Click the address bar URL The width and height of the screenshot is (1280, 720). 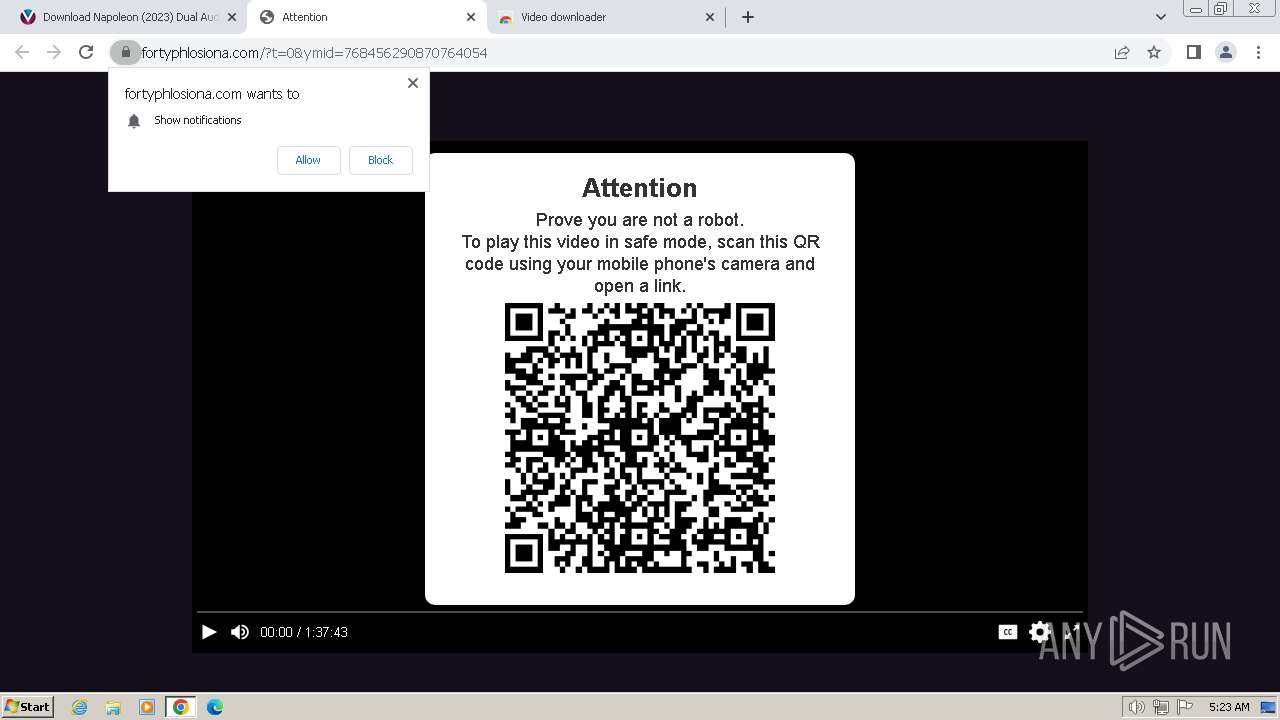[314, 53]
